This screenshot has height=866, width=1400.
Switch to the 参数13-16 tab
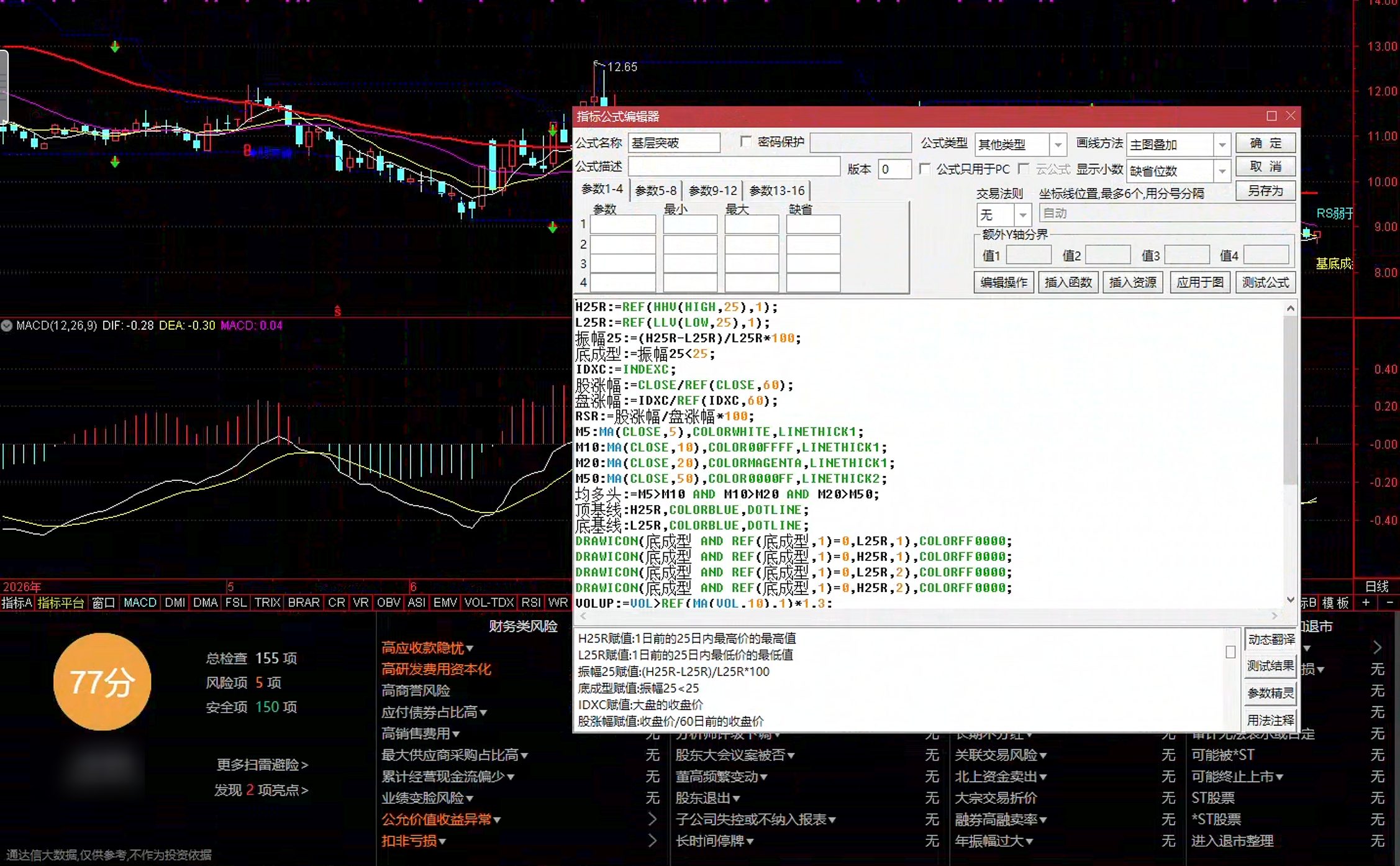point(777,191)
